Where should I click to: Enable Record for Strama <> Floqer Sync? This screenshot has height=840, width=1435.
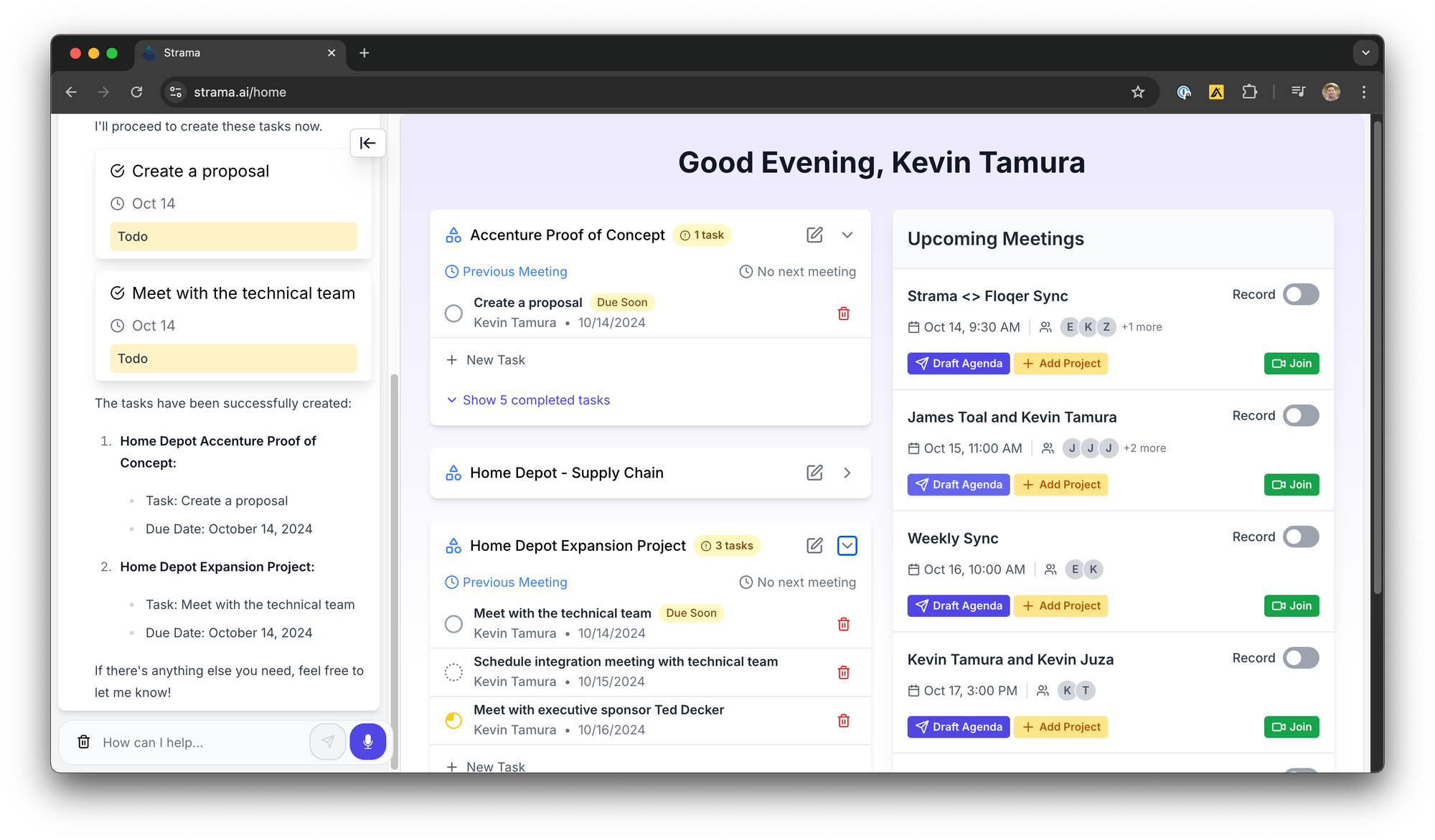[1300, 295]
